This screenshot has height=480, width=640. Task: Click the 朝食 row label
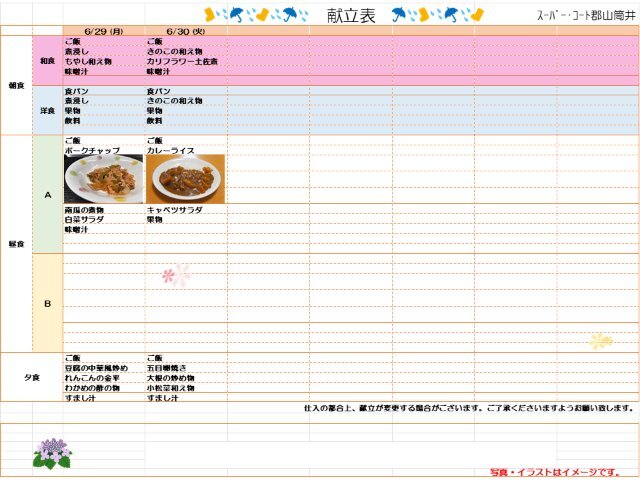tap(16, 86)
